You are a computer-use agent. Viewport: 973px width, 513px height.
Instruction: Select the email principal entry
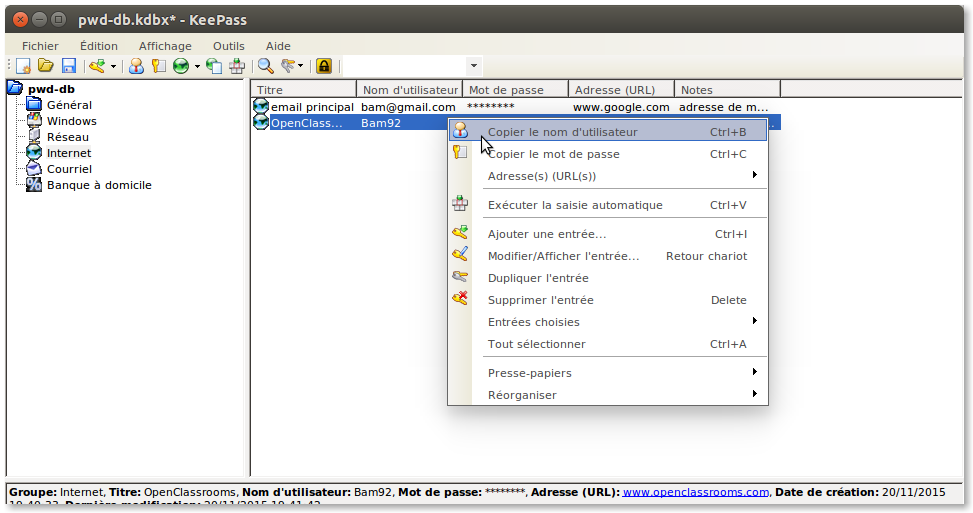[312, 107]
